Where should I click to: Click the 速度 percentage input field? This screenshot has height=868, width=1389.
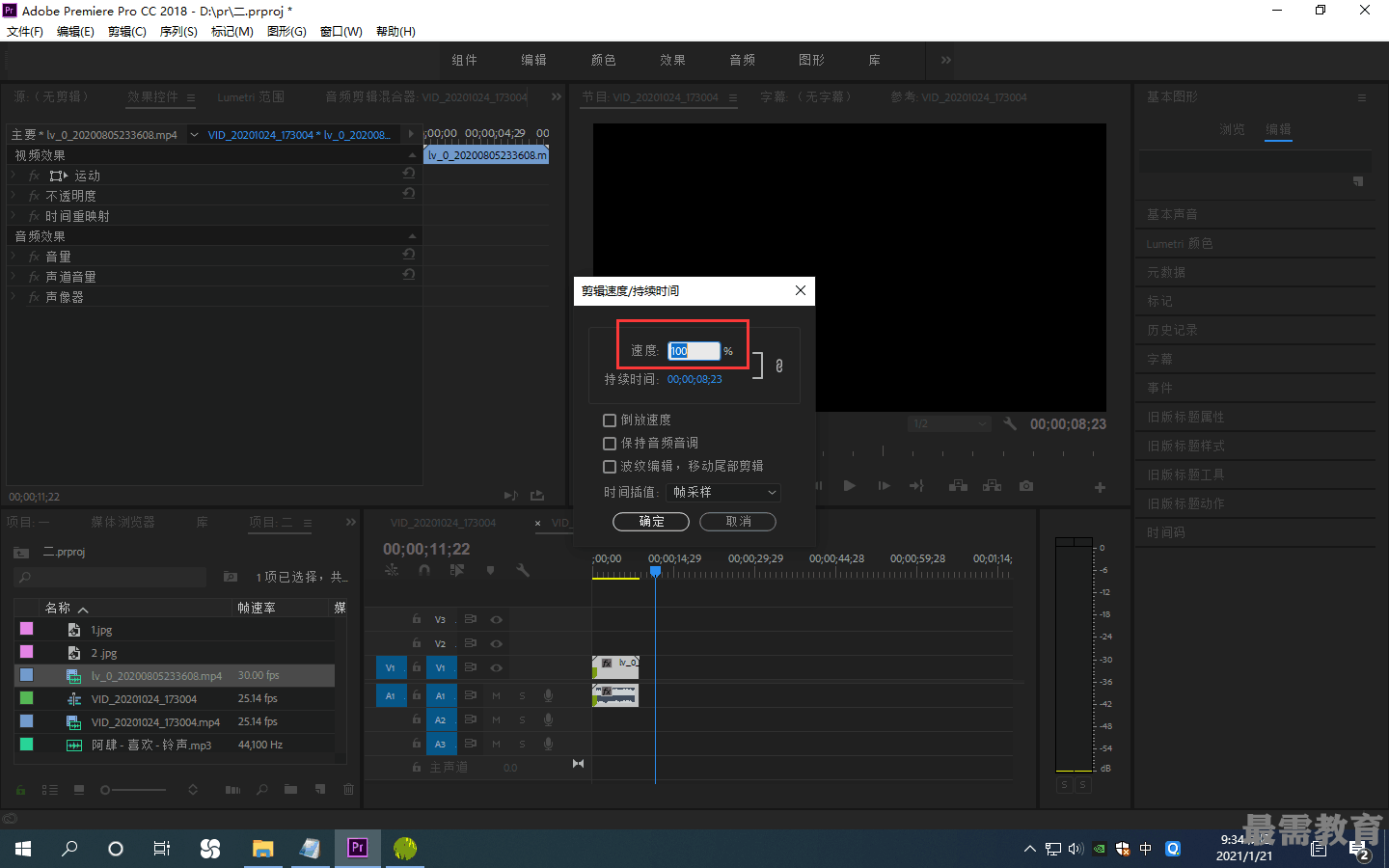[x=694, y=351]
